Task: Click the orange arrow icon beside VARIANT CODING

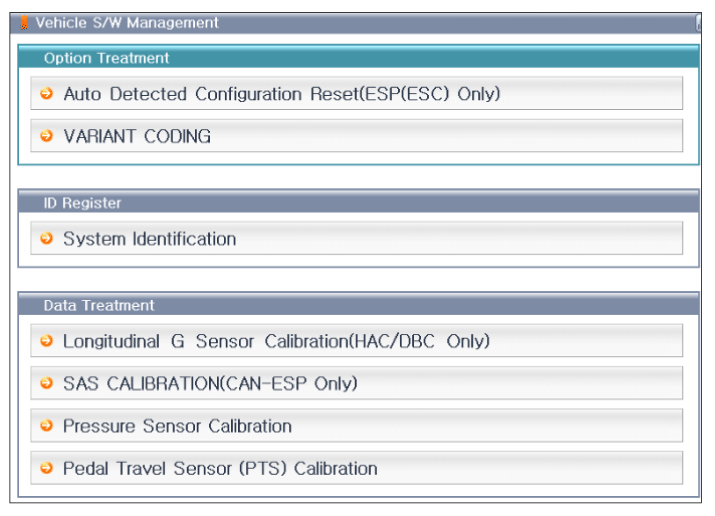Action: coord(47,136)
